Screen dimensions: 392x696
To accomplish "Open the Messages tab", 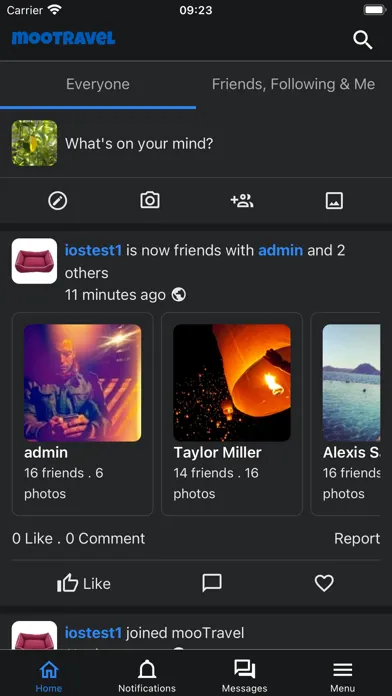I will (x=245, y=675).
